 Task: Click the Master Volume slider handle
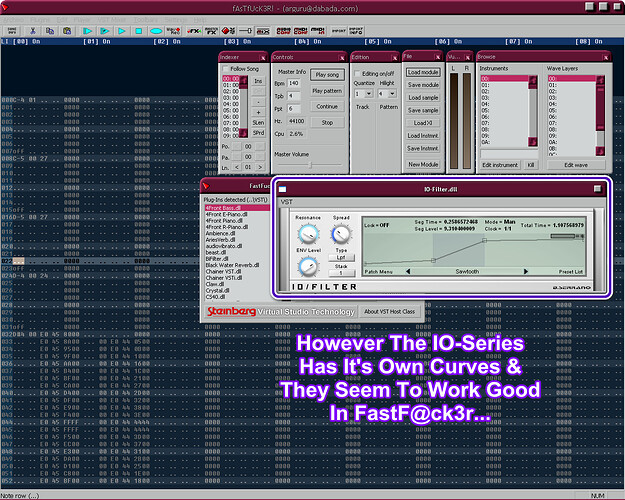tap(311, 164)
